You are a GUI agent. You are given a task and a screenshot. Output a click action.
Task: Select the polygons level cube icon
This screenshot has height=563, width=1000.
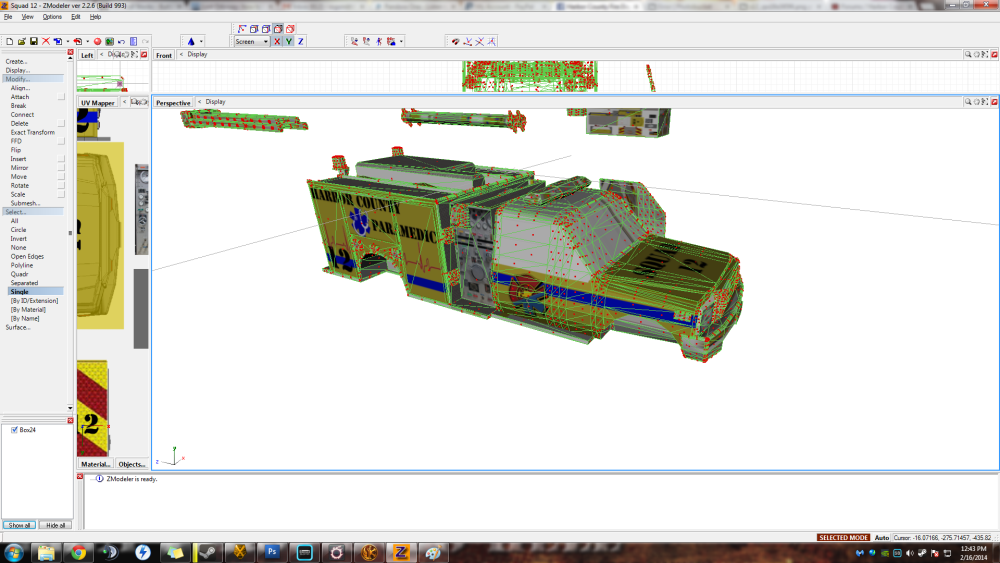(x=266, y=29)
